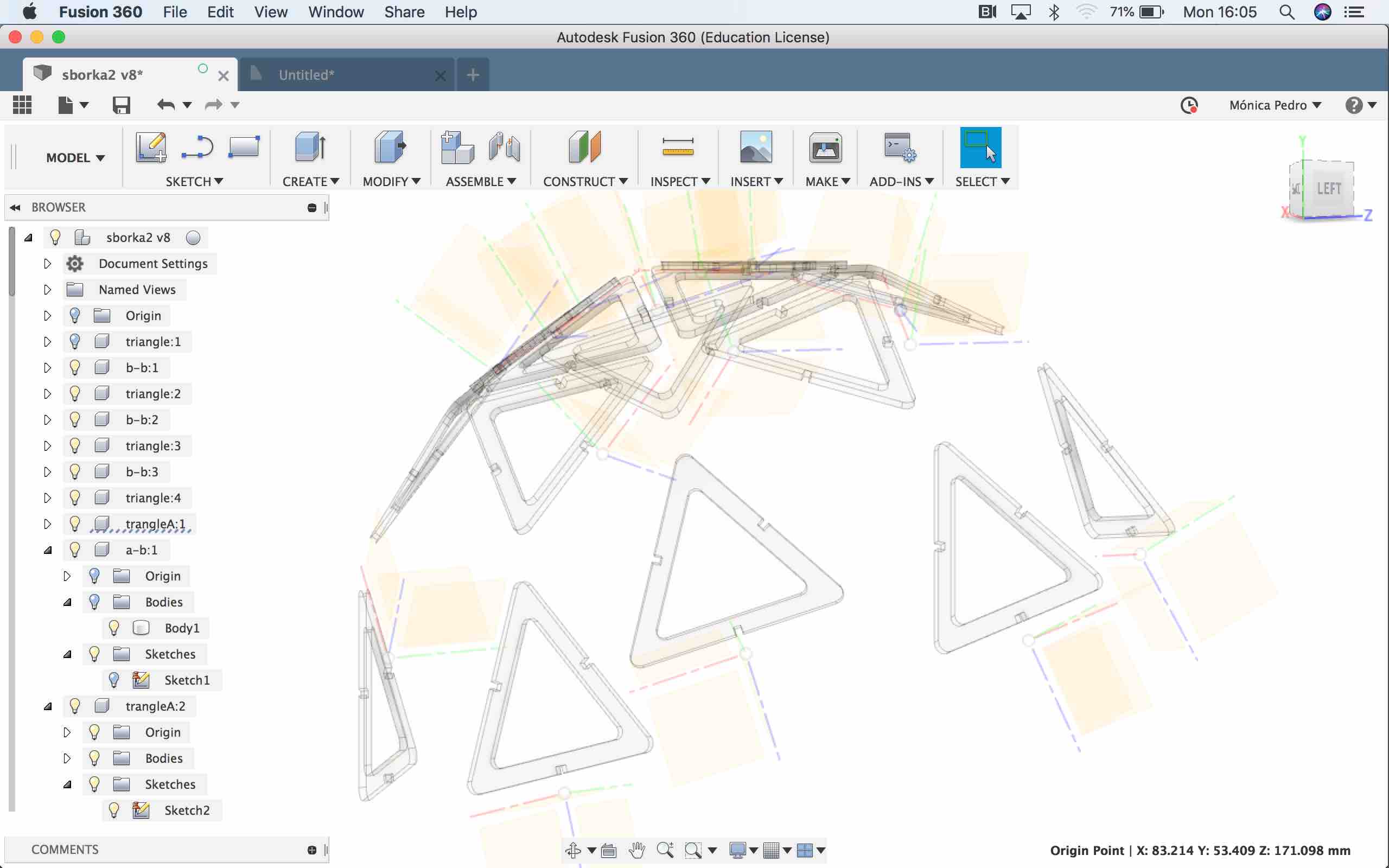Click the Grid and Snaps icon
1389x868 pixels.
click(x=772, y=850)
